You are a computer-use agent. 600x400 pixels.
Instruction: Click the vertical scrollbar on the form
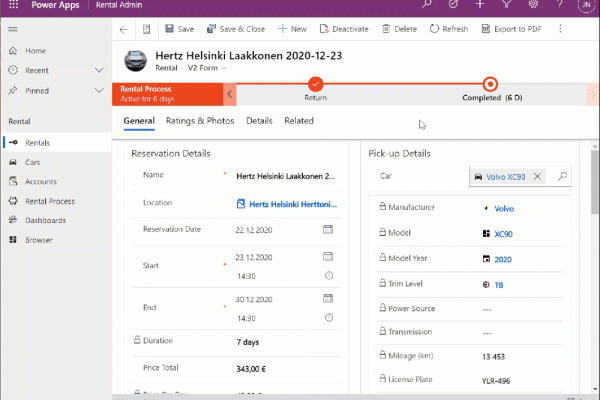(x=594, y=182)
